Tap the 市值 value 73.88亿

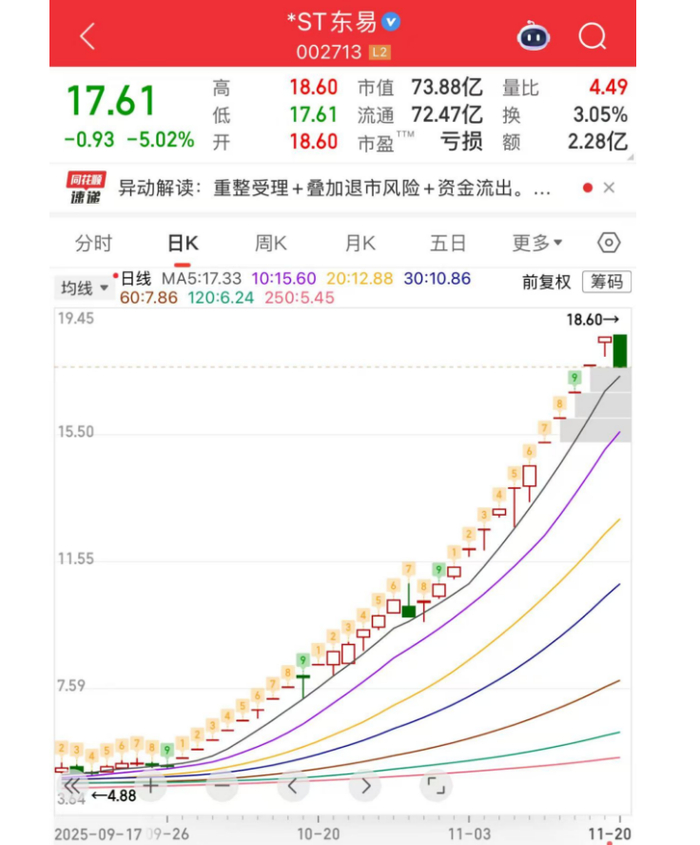[x=447, y=87]
